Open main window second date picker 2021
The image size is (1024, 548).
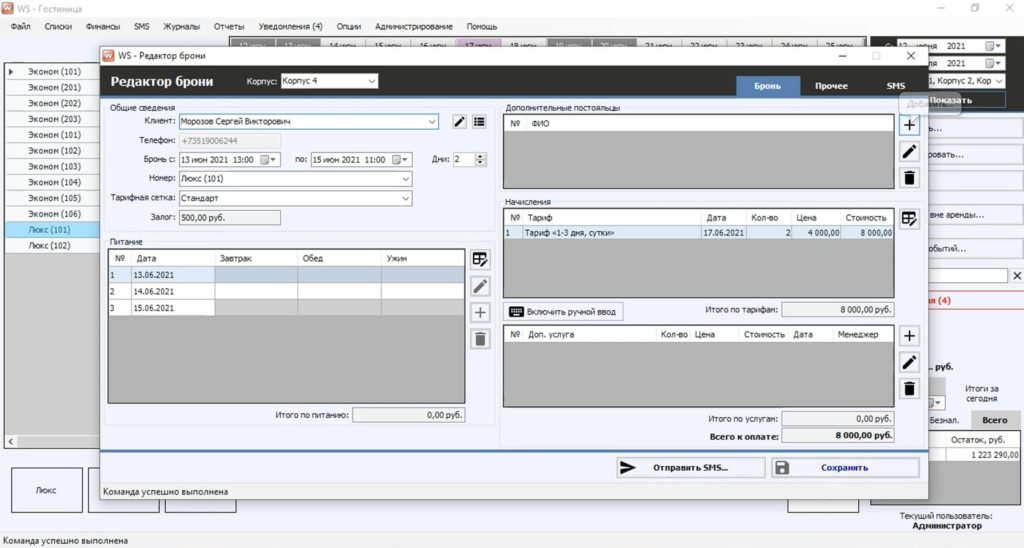993,63
